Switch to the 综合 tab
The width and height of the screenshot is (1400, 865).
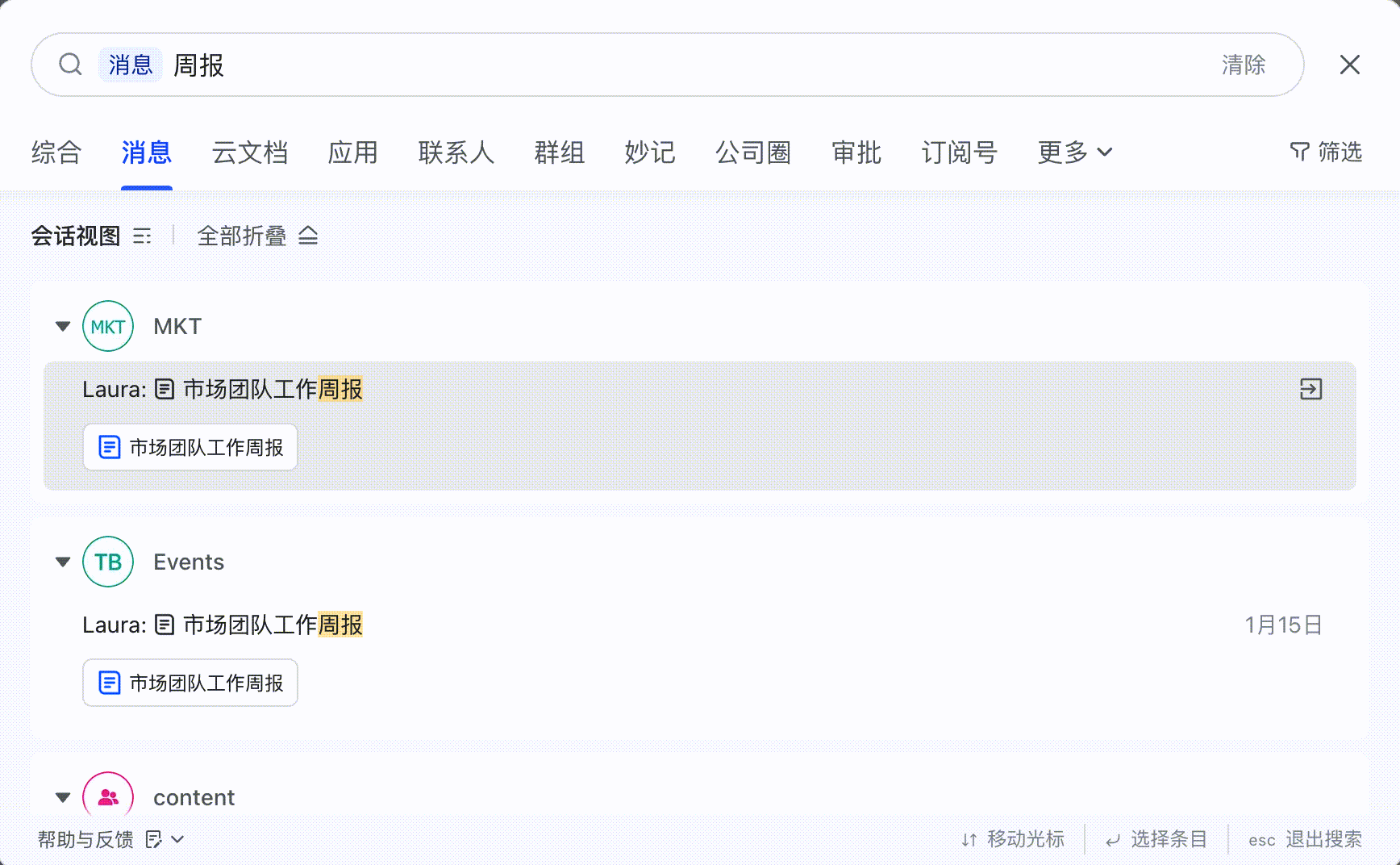(x=56, y=152)
